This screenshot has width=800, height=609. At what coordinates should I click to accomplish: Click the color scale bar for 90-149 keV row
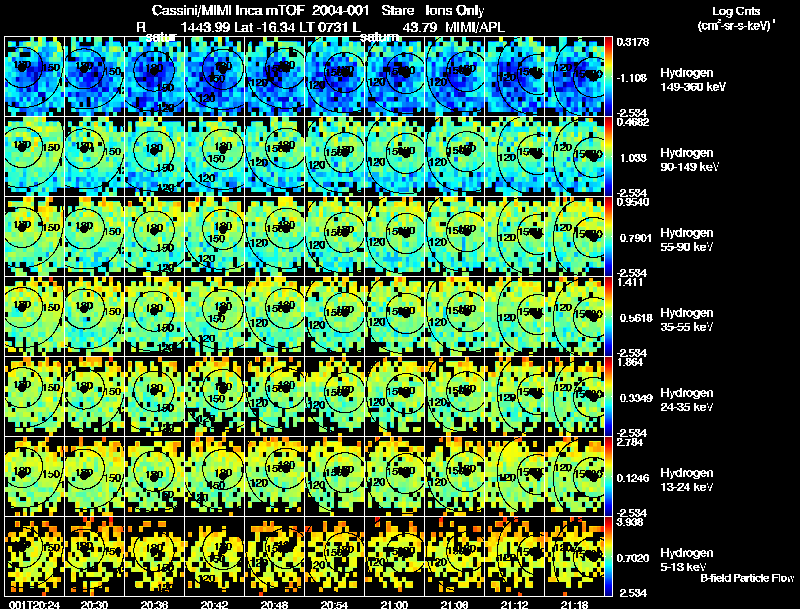tap(608, 157)
